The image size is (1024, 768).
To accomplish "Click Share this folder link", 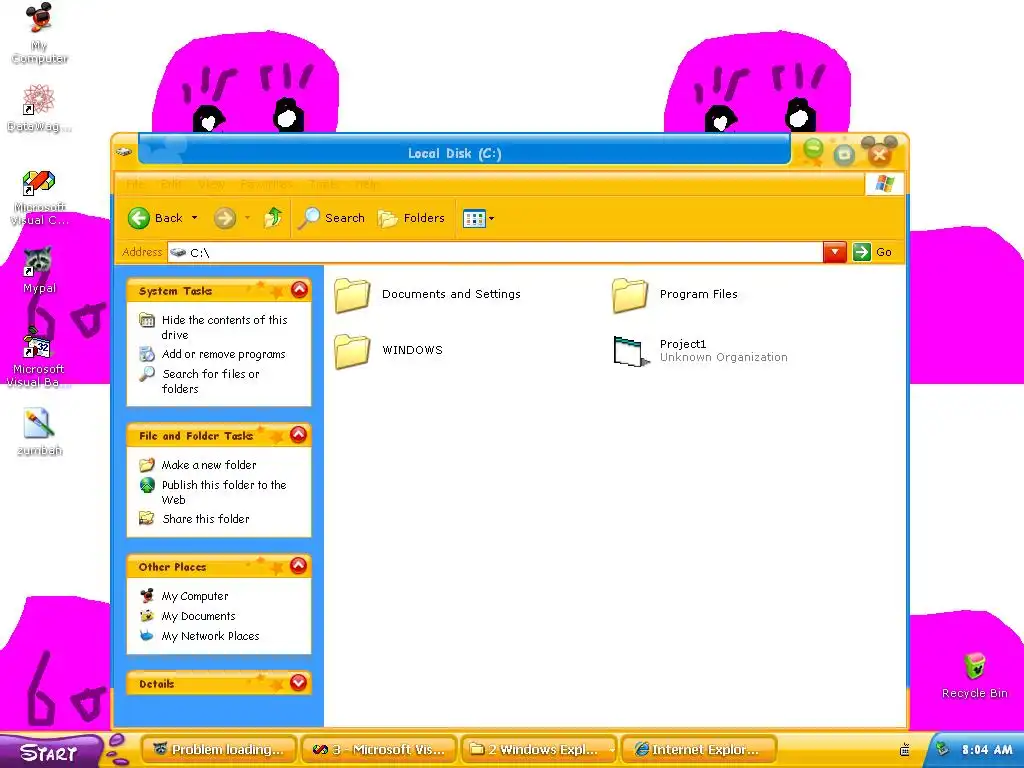I will [205, 519].
